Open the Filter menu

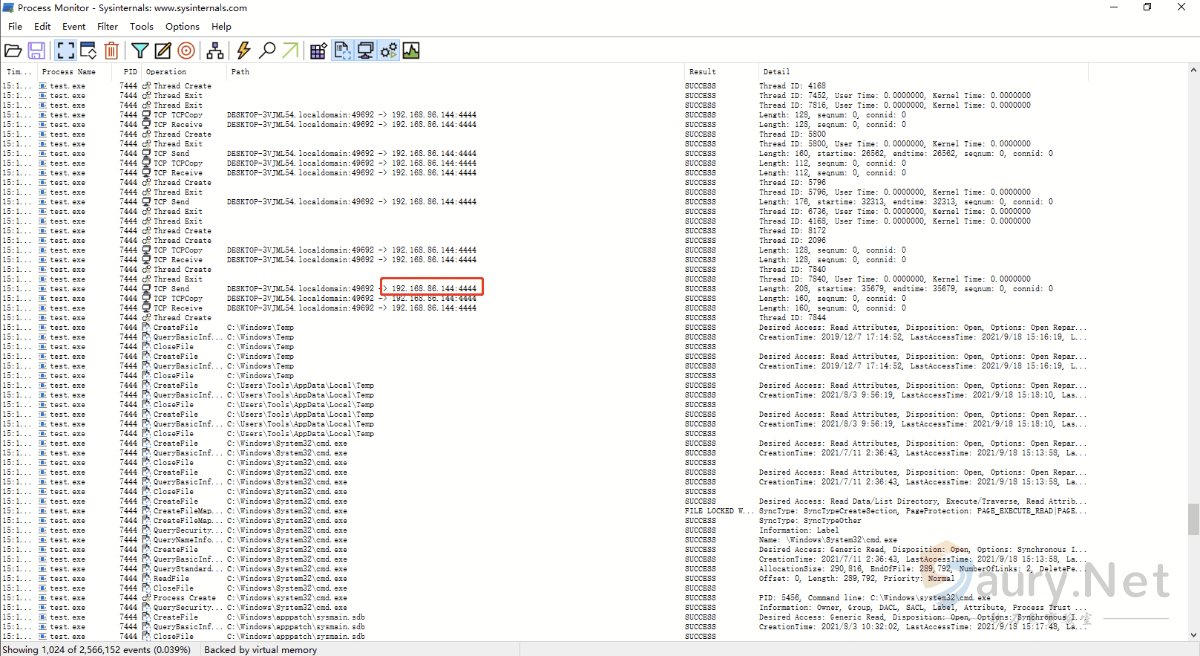pyautogui.click(x=107, y=27)
